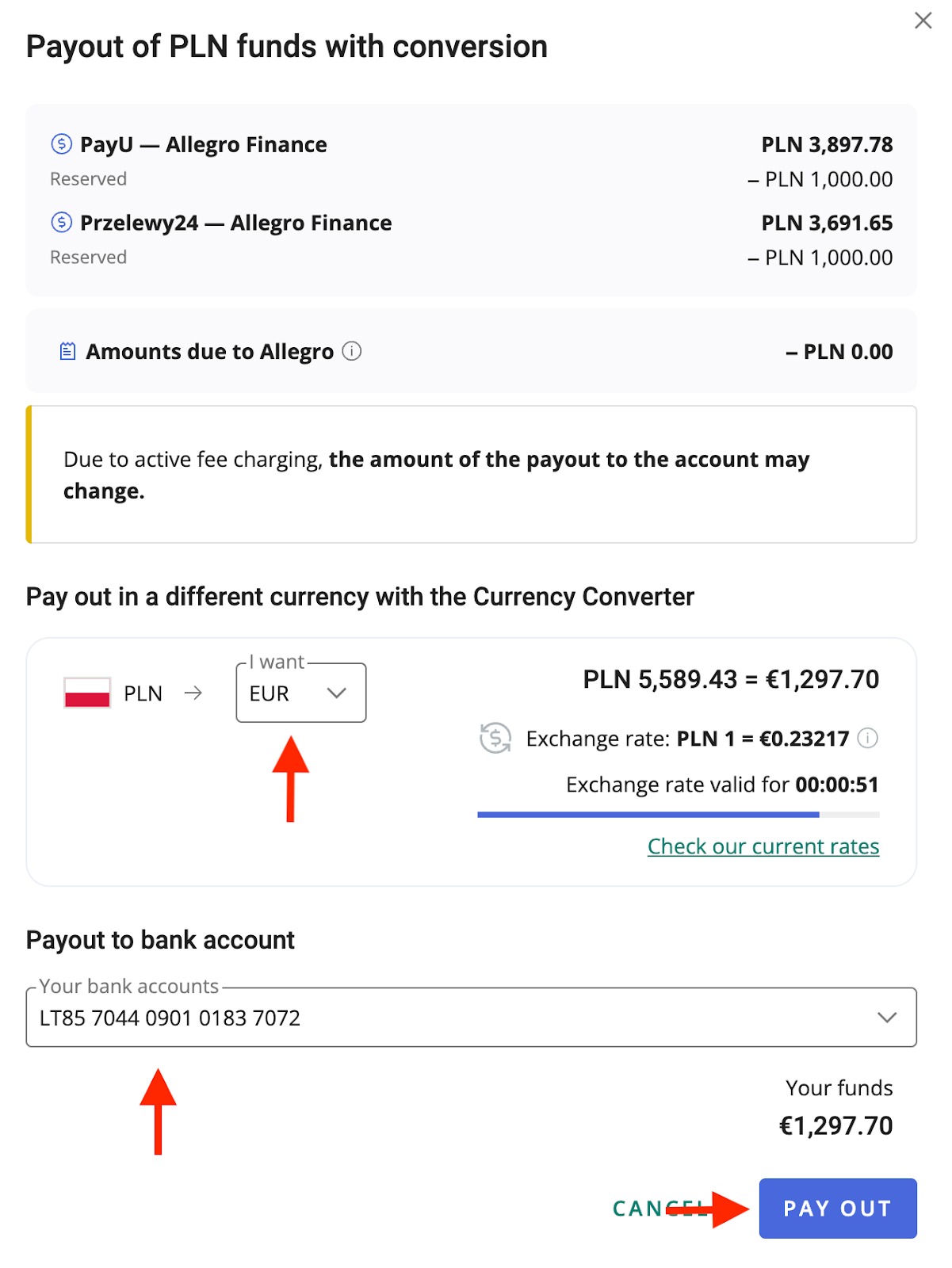
Task: Click the fee charging warning notice
Action: pyautogui.click(x=472, y=475)
